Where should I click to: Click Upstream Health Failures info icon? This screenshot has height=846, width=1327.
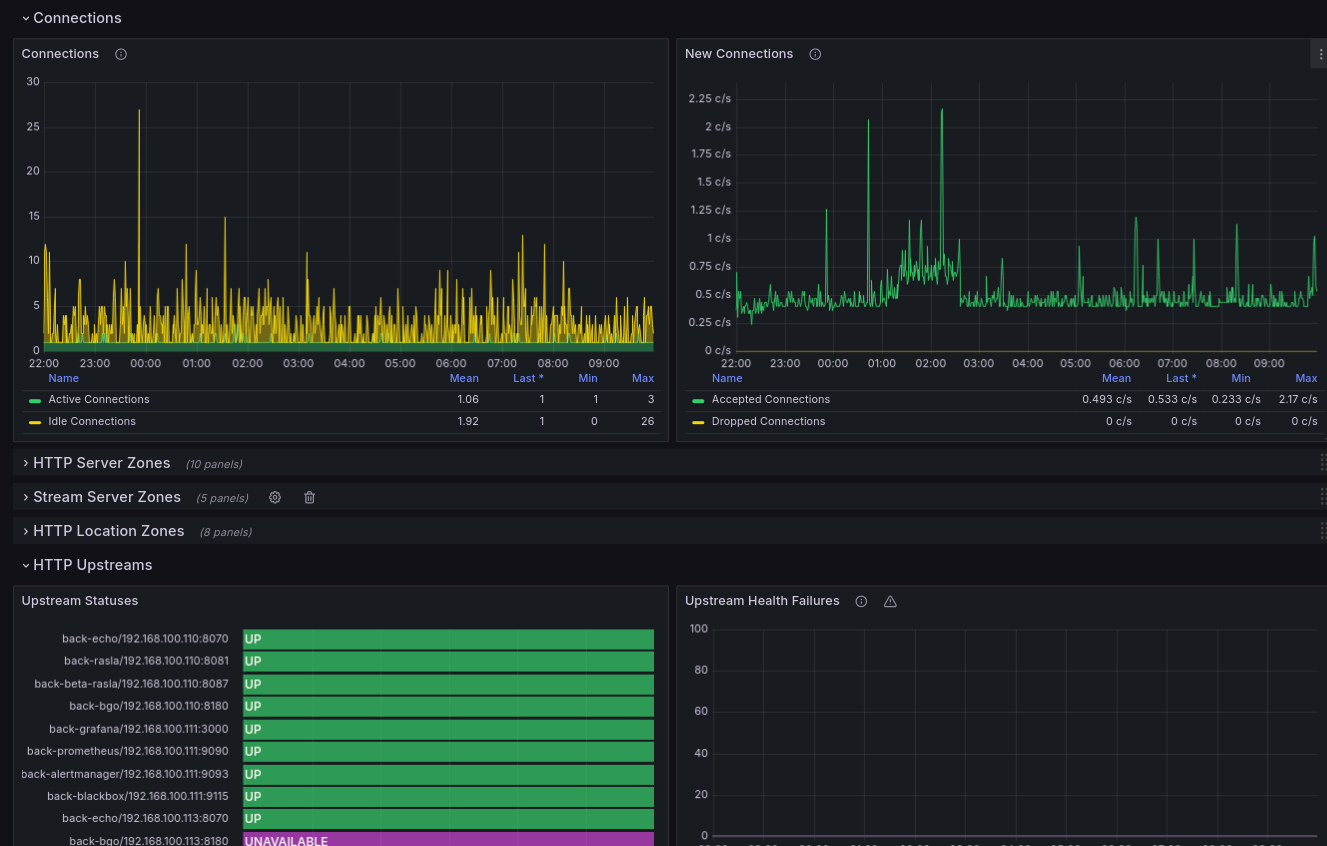pyautogui.click(x=861, y=601)
